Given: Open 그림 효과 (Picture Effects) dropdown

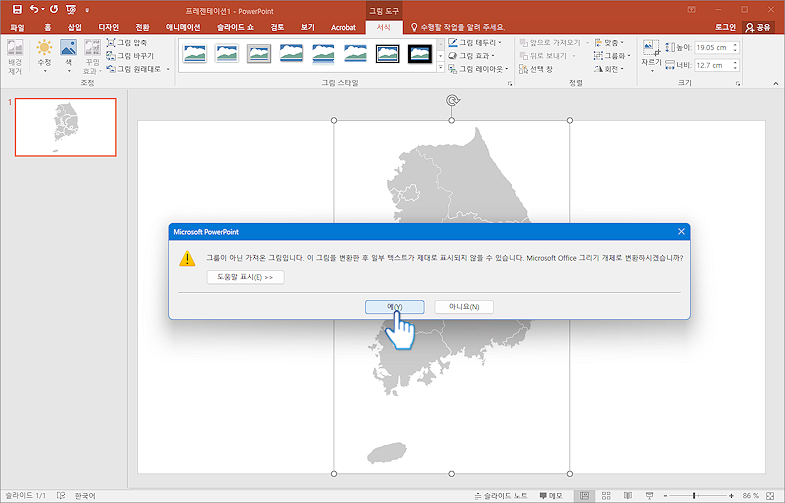Looking at the screenshot, I should click(472, 56).
